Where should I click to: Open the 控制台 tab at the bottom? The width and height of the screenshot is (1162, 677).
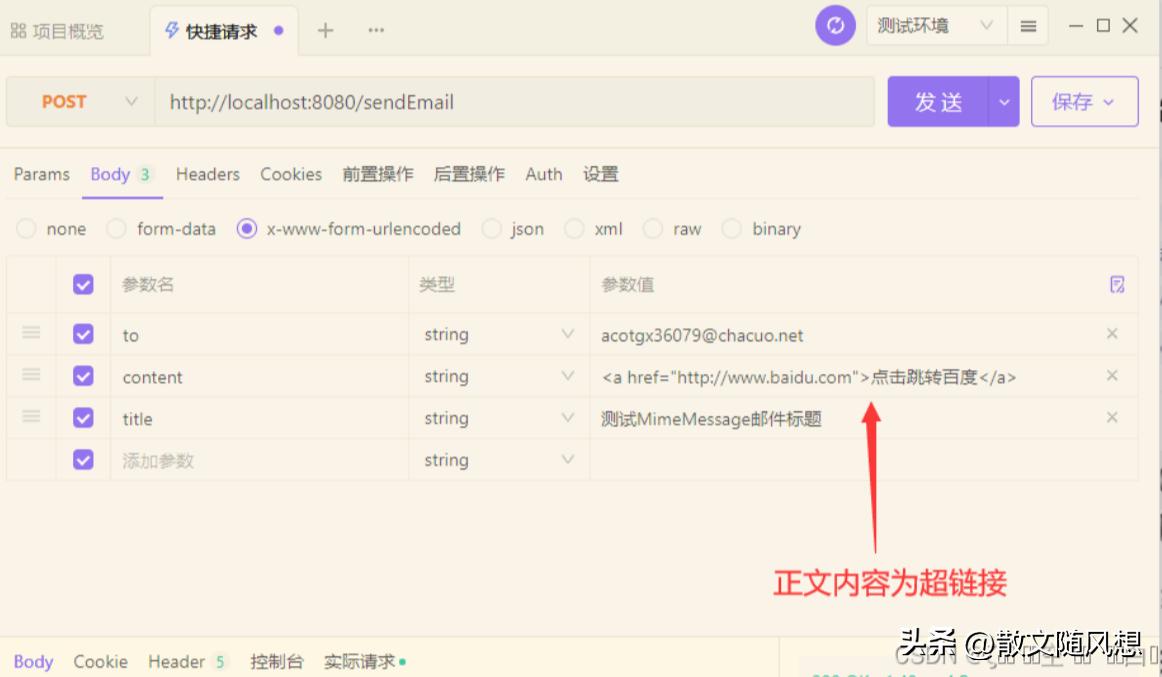click(x=276, y=661)
